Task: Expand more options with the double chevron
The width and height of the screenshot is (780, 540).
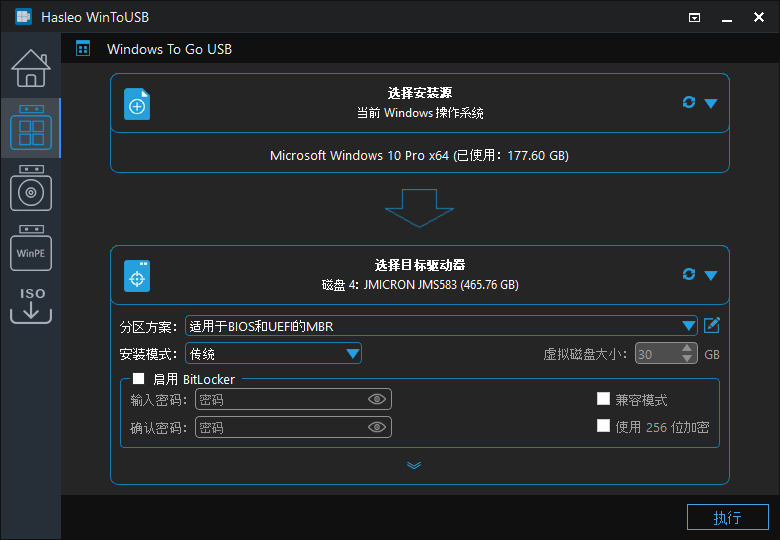Action: coord(414,465)
